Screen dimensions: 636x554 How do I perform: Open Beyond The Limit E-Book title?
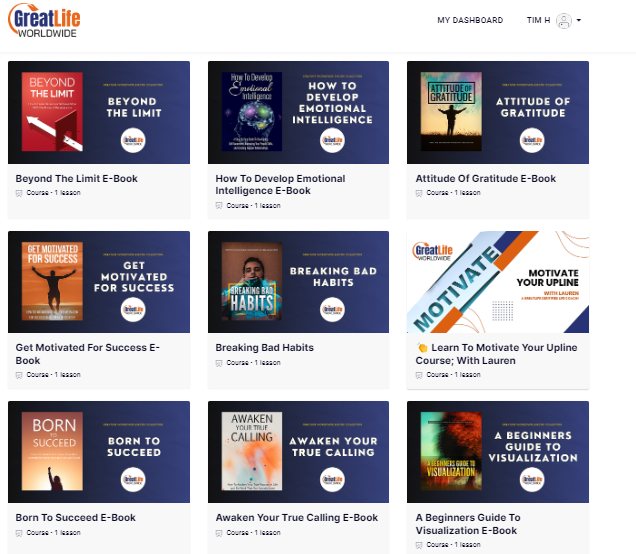(x=77, y=178)
